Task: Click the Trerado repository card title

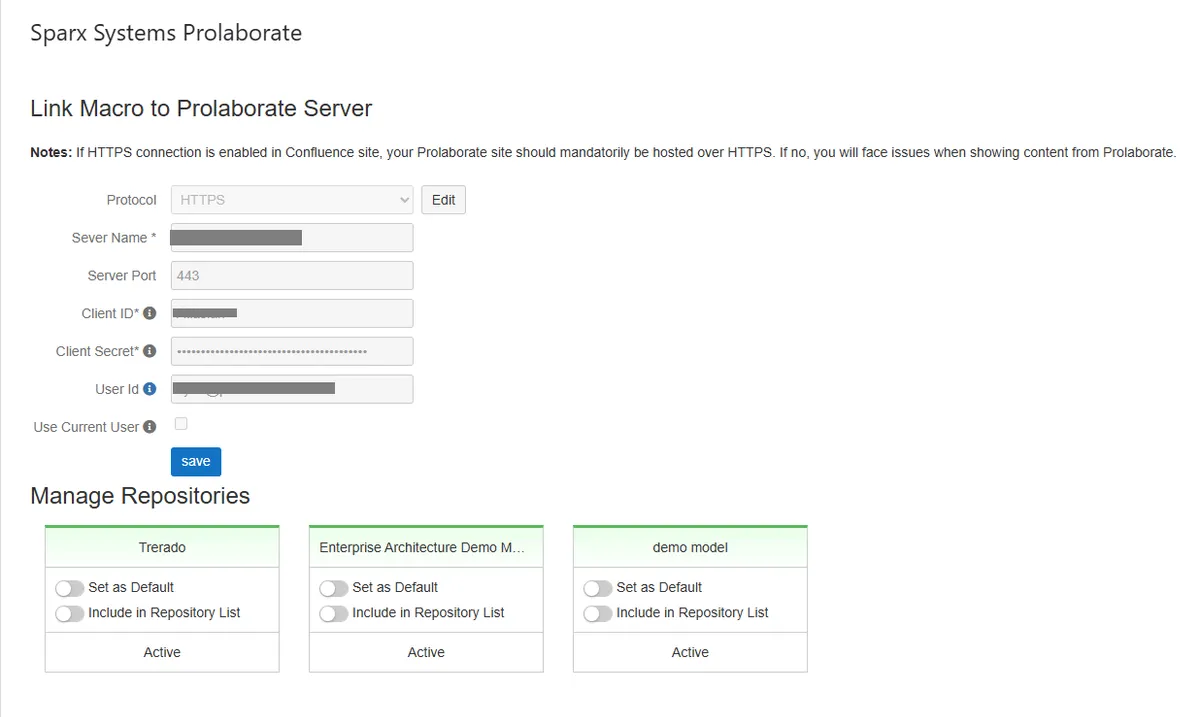Action: pos(162,547)
